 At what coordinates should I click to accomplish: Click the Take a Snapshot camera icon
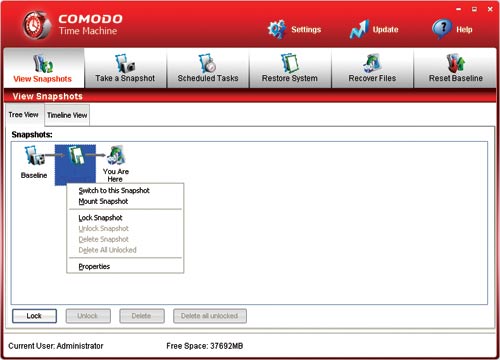[125, 64]
